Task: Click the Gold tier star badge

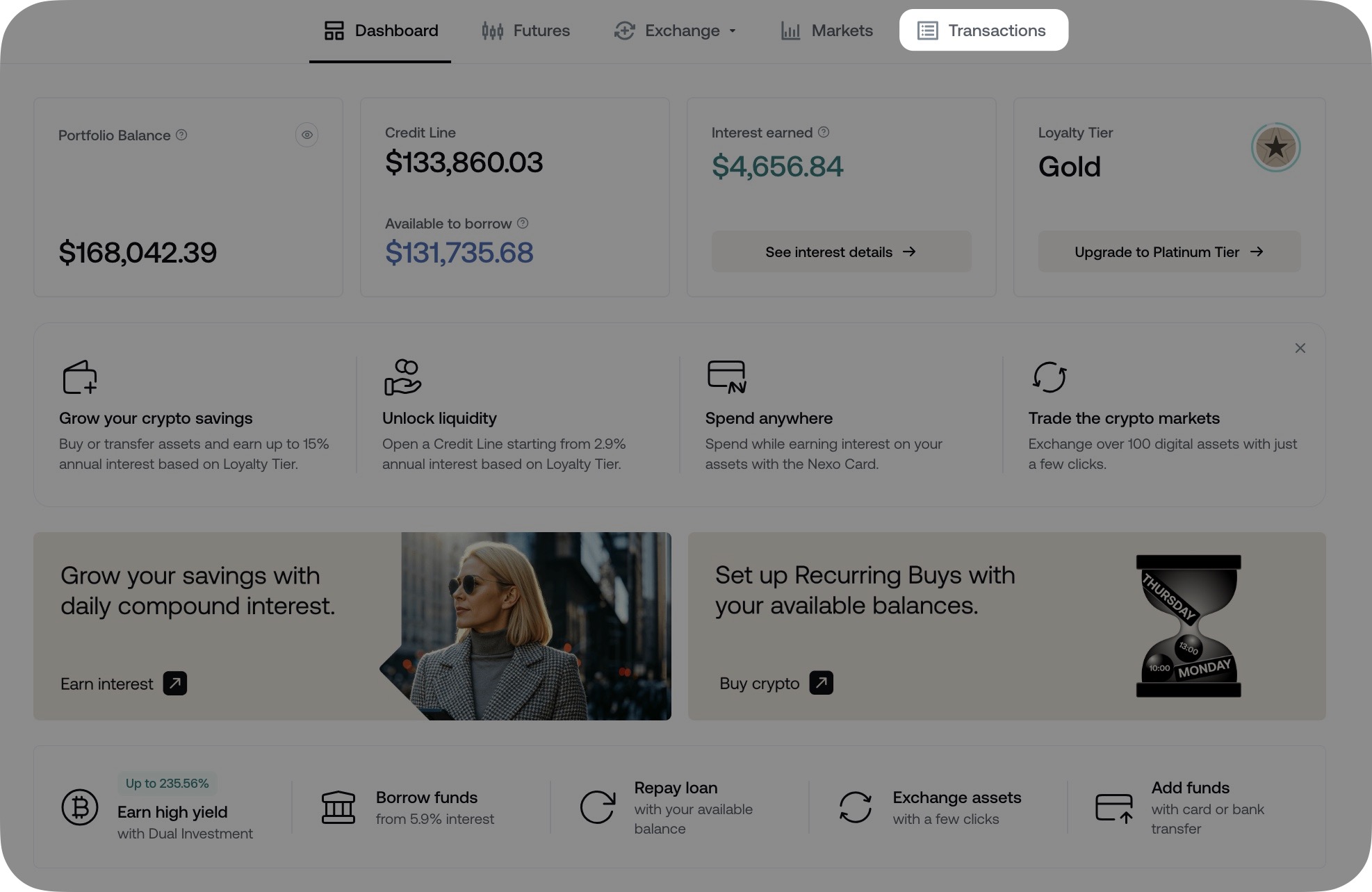Action: click(x=1275, y=147)
